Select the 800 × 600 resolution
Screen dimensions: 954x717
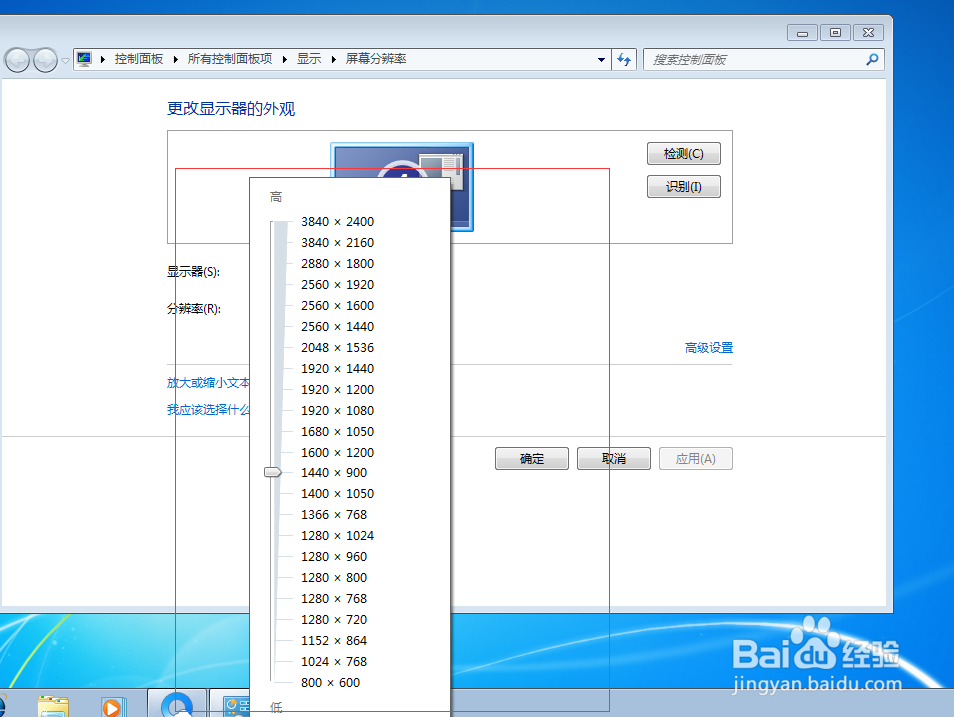(x=330, y=682)
